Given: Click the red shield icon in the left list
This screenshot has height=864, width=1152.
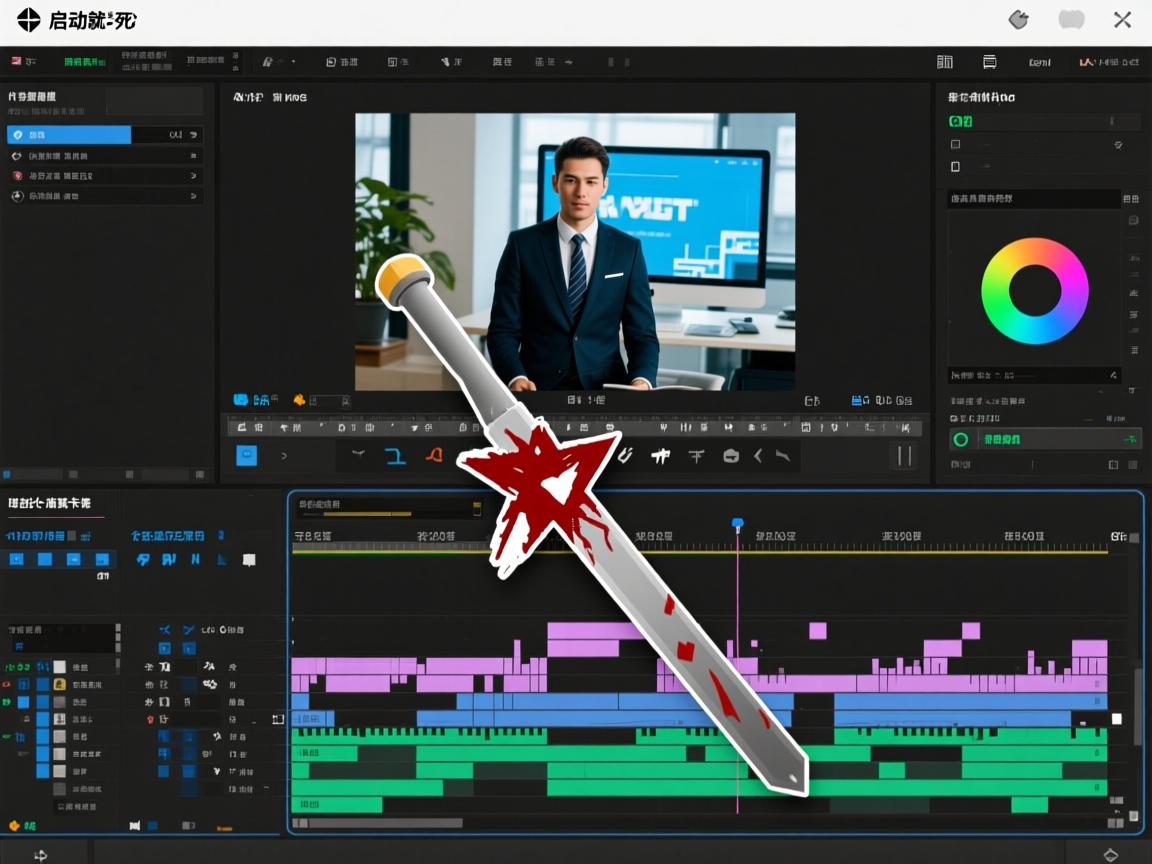Looking at the screenshot, I should point(17,176).
